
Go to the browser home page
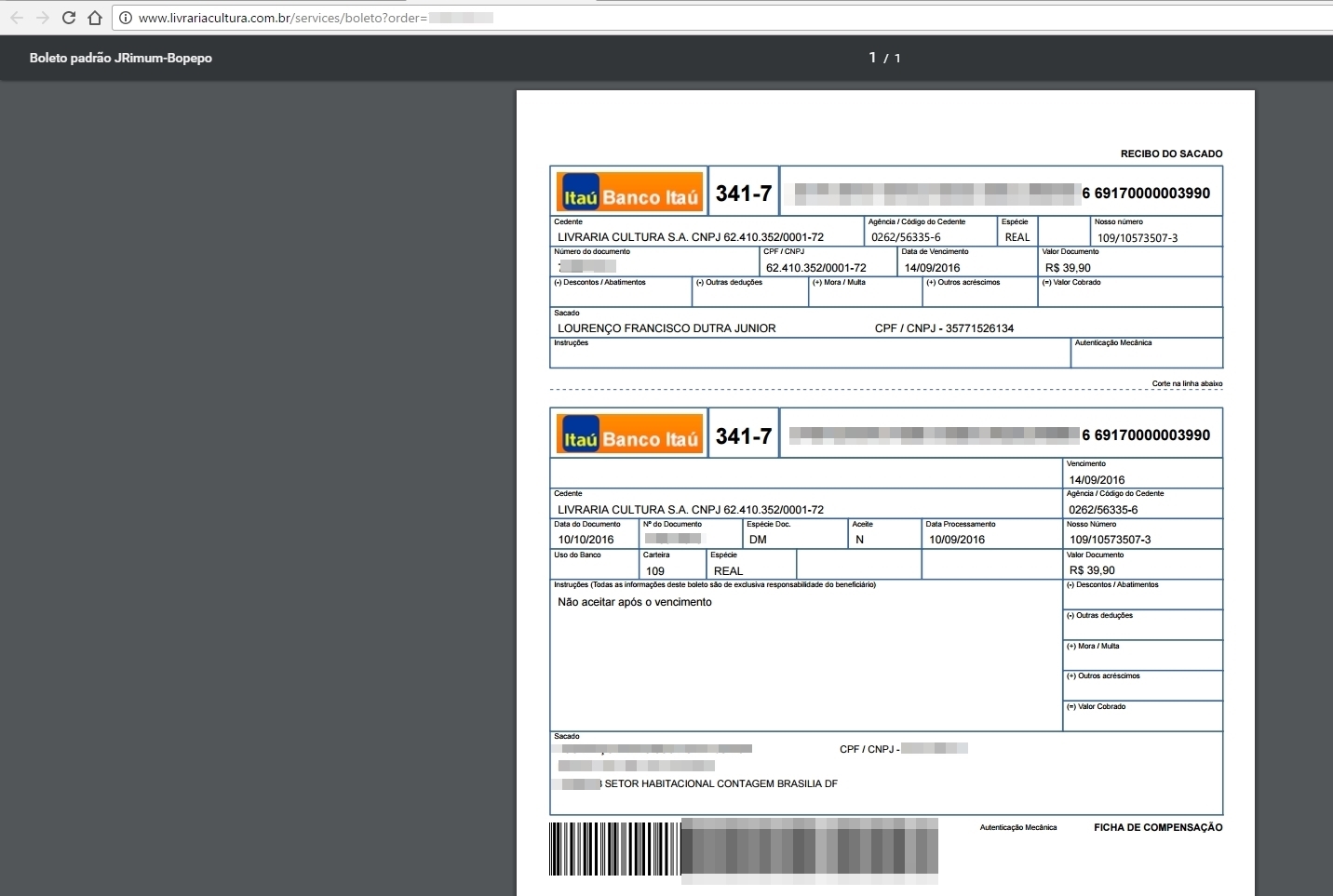pyautogui.click(x=95, y=18)
